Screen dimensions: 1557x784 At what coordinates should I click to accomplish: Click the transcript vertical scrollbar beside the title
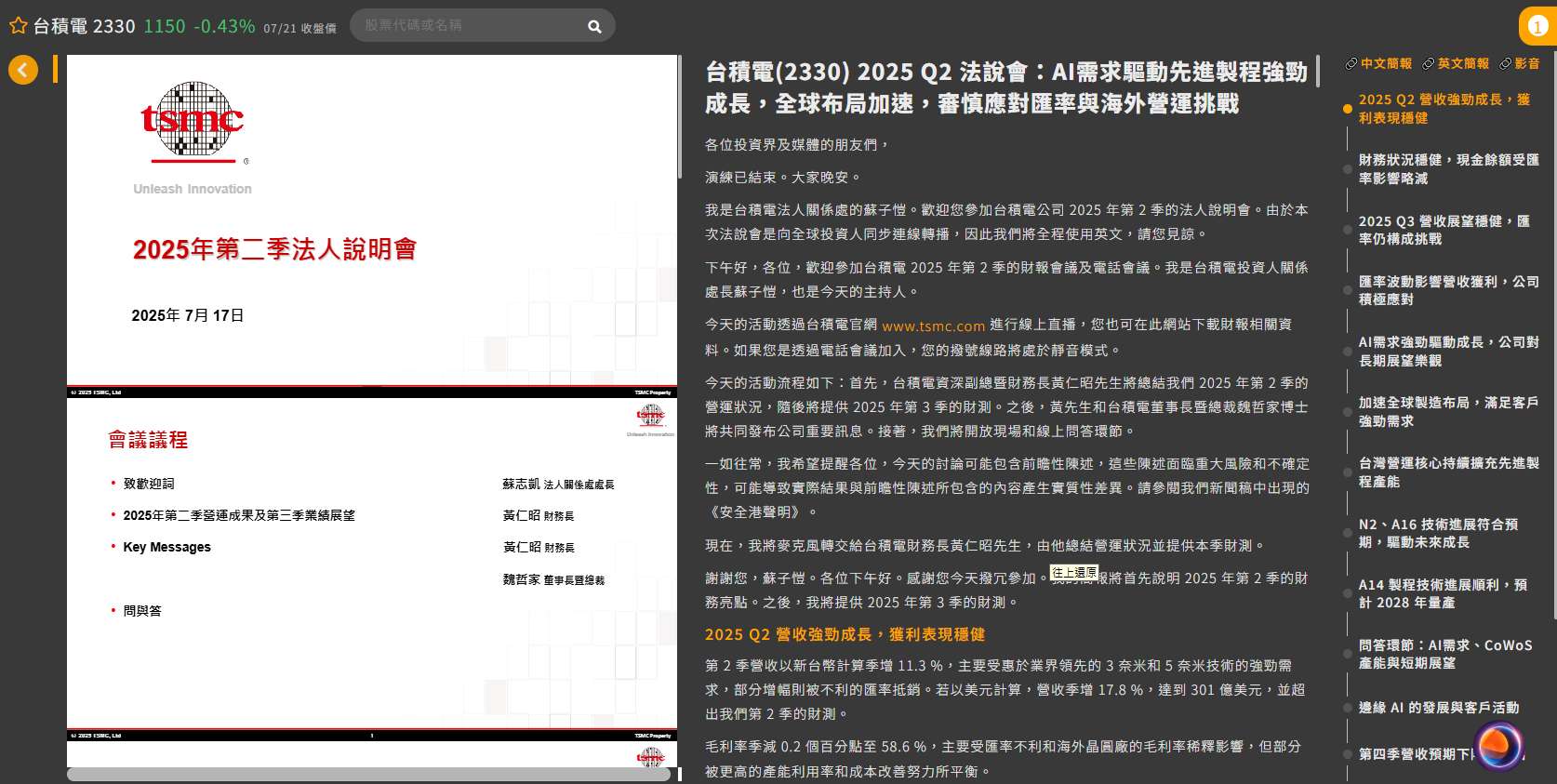[1318, 72]
